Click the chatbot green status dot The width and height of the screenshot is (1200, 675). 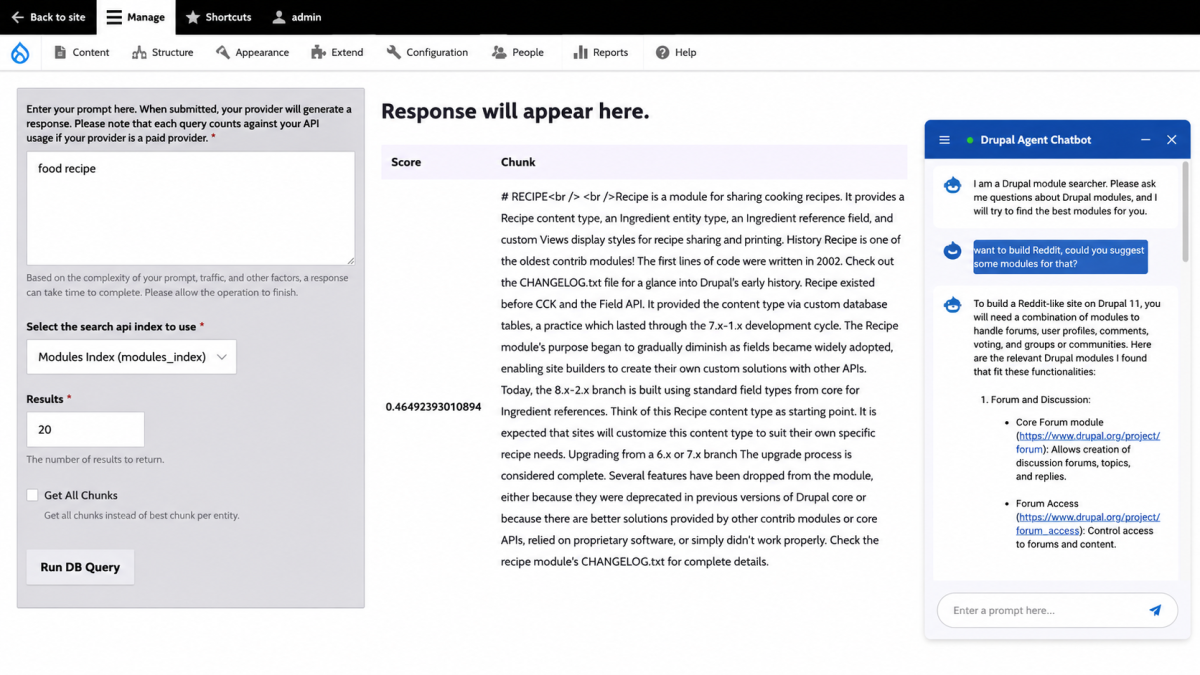coord(970,140)
